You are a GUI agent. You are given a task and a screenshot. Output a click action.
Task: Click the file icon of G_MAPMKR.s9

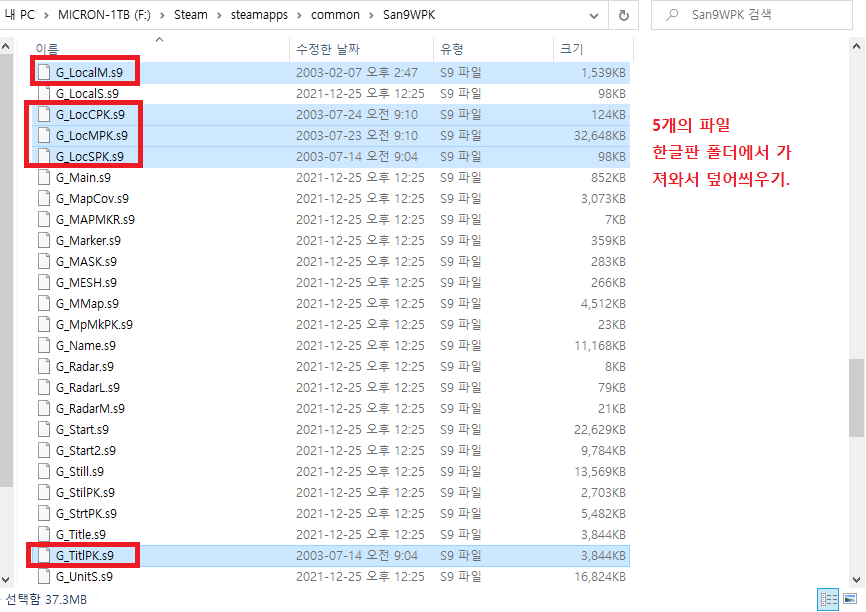coord(44,219)
